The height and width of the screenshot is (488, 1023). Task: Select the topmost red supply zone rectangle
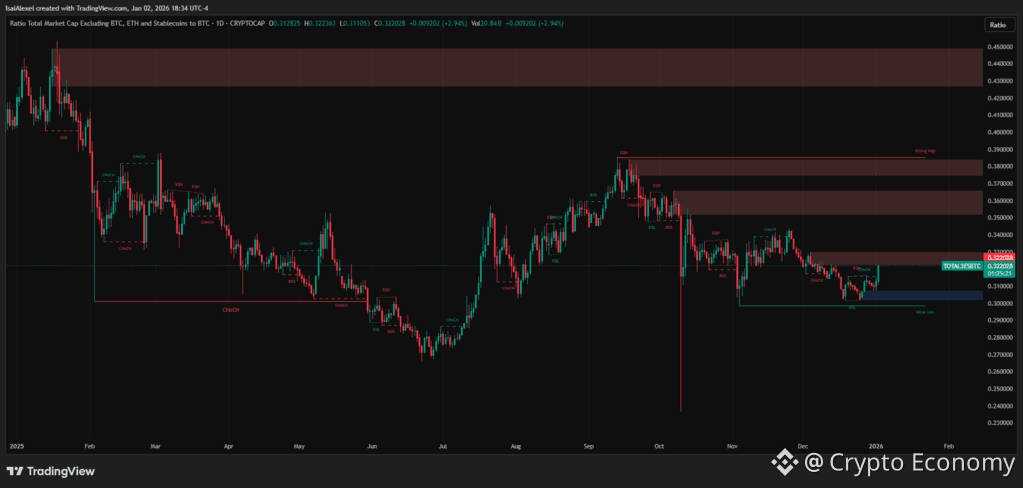519,67
